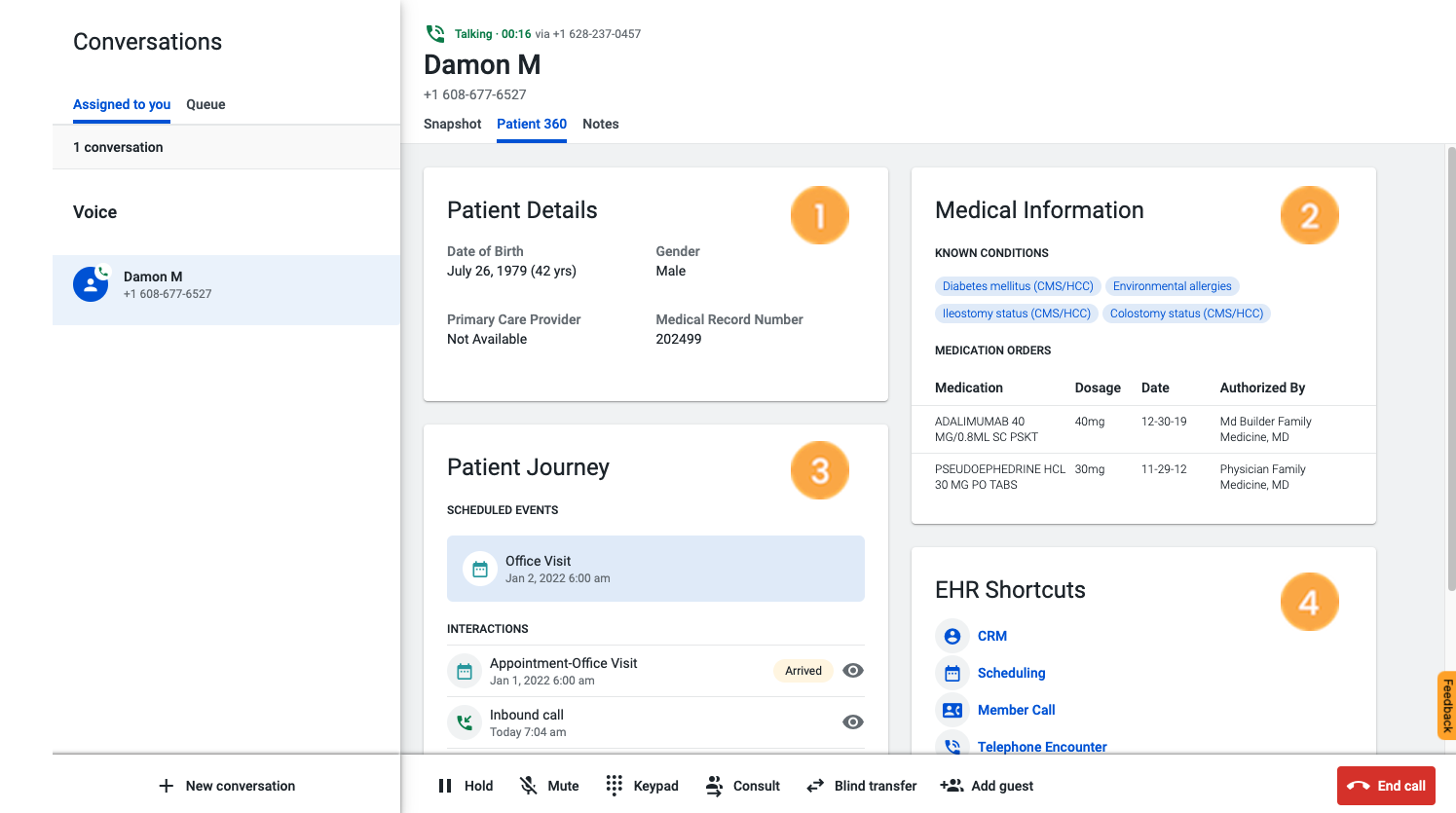
Task: Click the Member Call card icon
Action: coord(952,710)
